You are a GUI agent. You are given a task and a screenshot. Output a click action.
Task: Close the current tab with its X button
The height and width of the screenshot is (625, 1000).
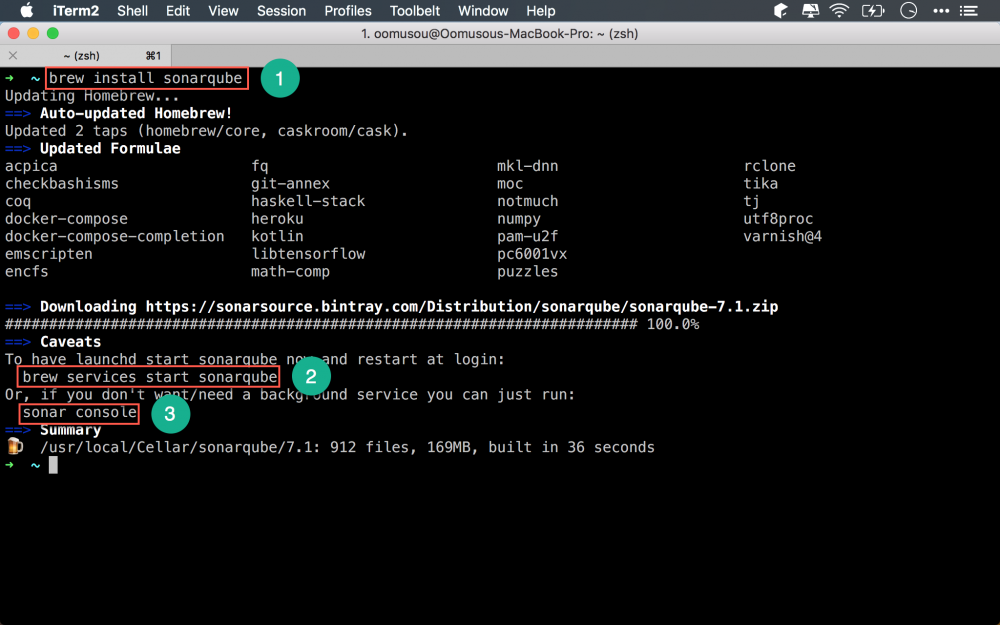pyautogui.click(x=12, y=55)
